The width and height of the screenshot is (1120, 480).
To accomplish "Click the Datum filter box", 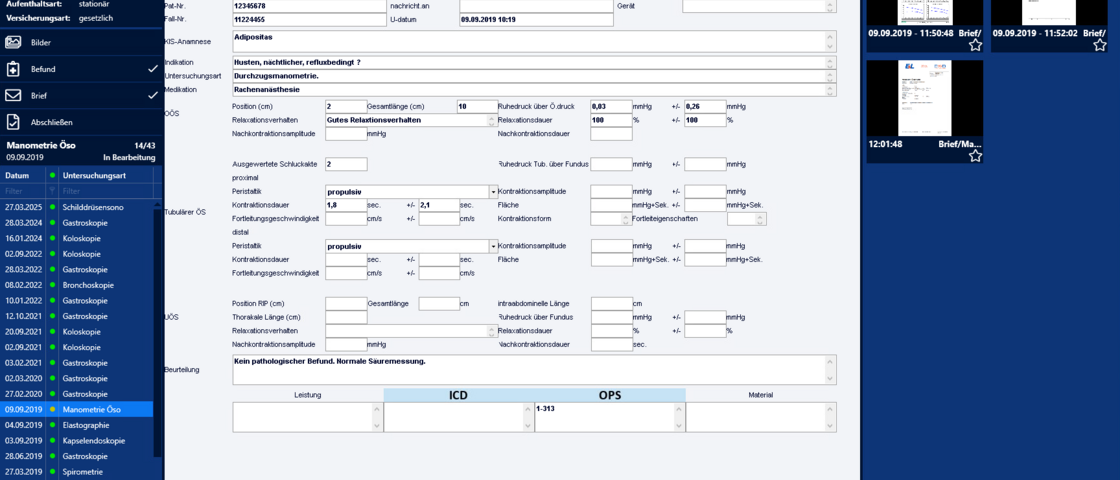I will tap(23, 191).
